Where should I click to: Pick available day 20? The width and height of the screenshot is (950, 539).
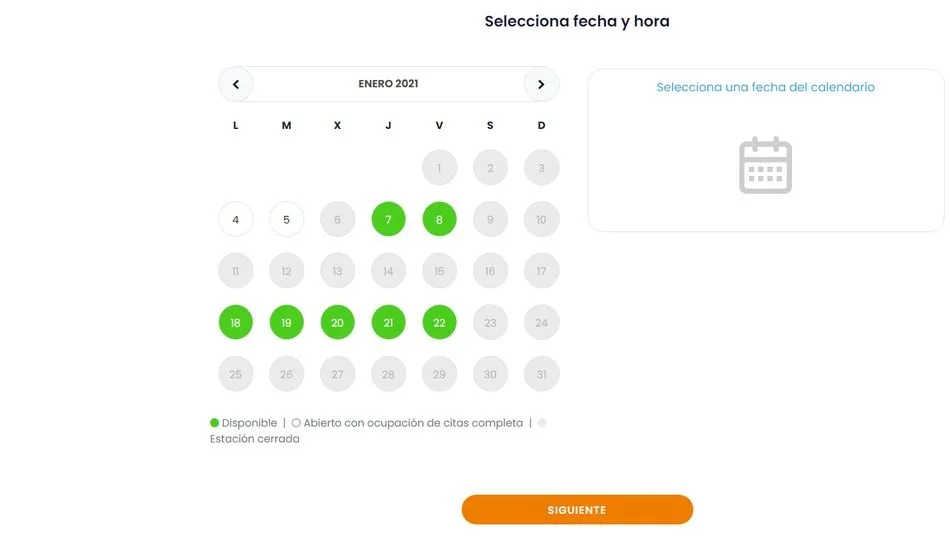pyautogui.click(x=337, y=323)
